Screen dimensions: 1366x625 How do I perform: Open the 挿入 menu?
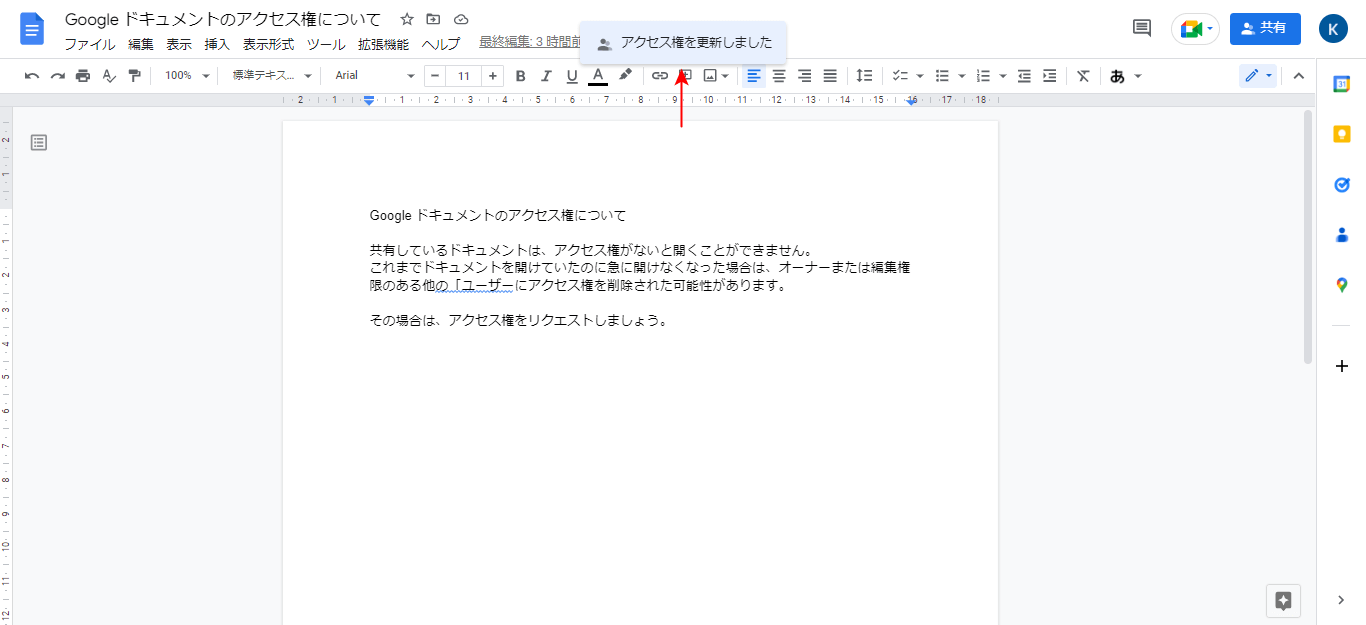217,44
